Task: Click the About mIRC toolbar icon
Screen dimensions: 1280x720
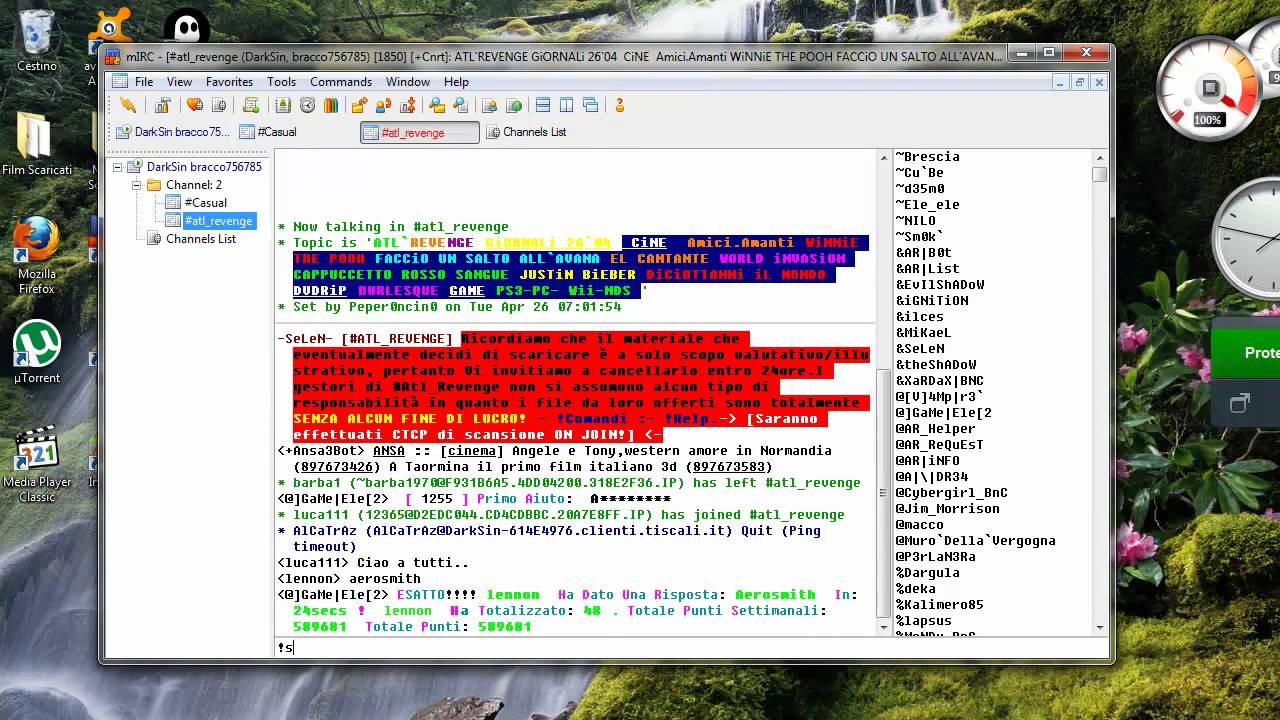Action: [x=619, y=105]
